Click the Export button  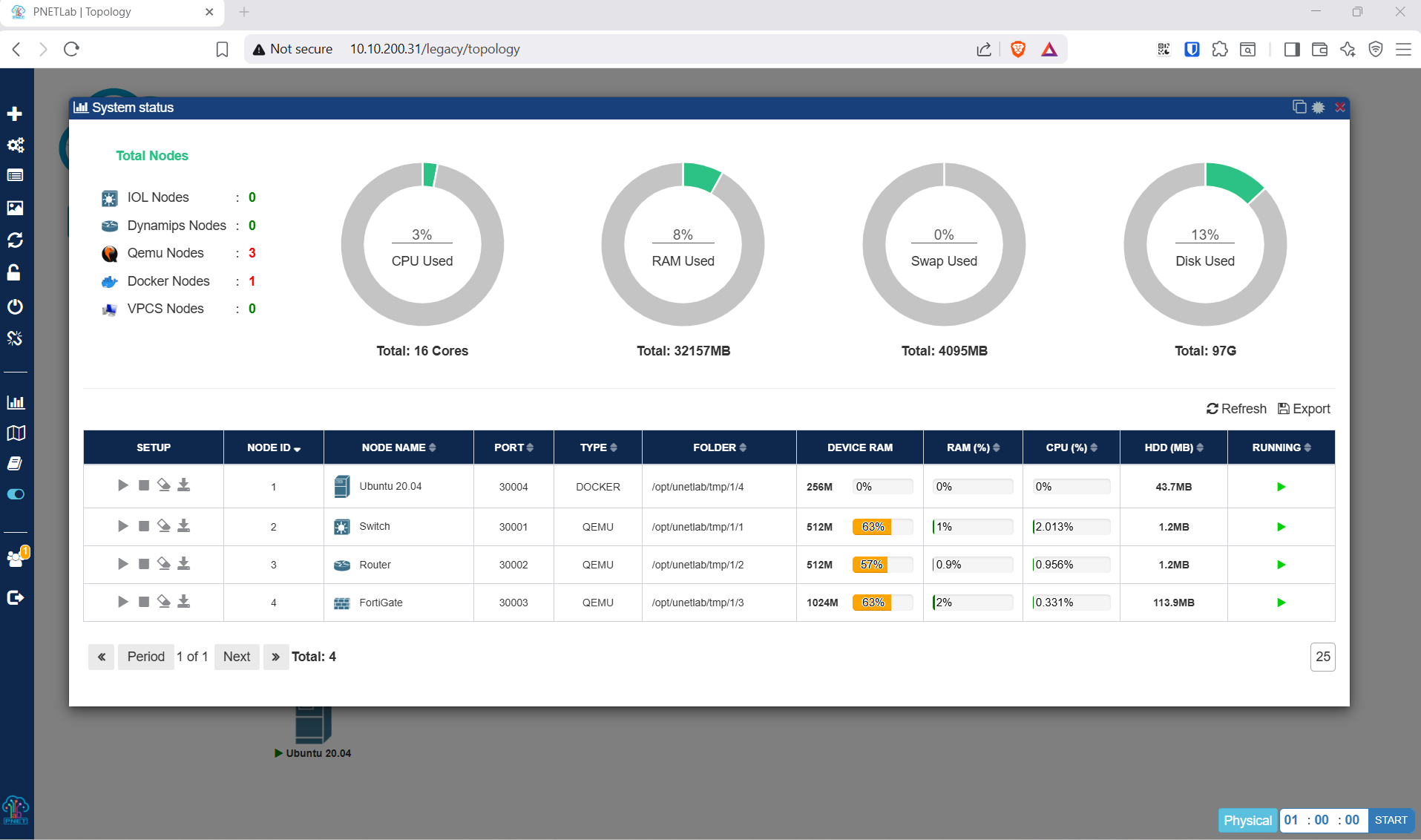pos(1304,409)
